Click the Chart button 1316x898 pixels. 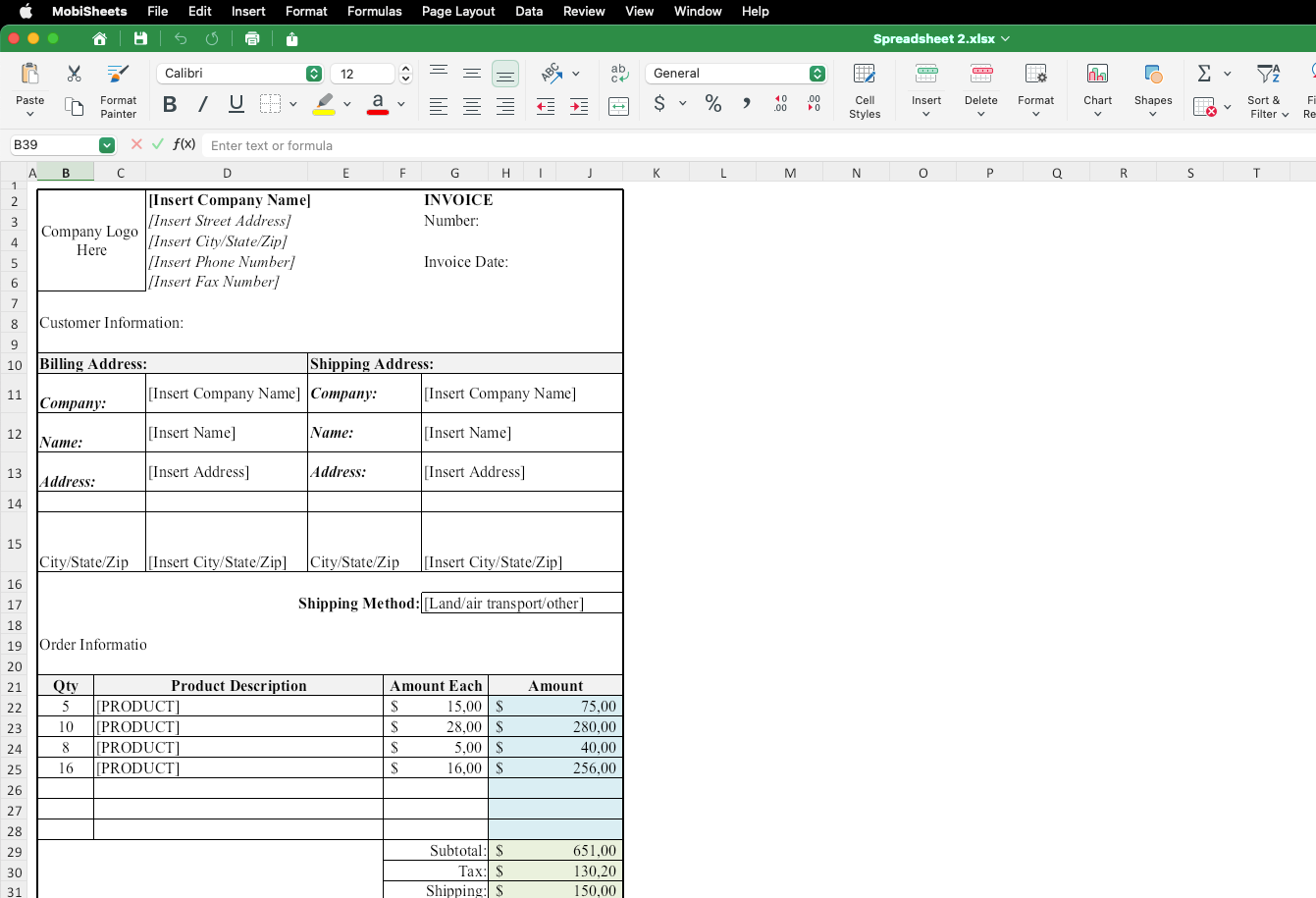(1097, 90)
